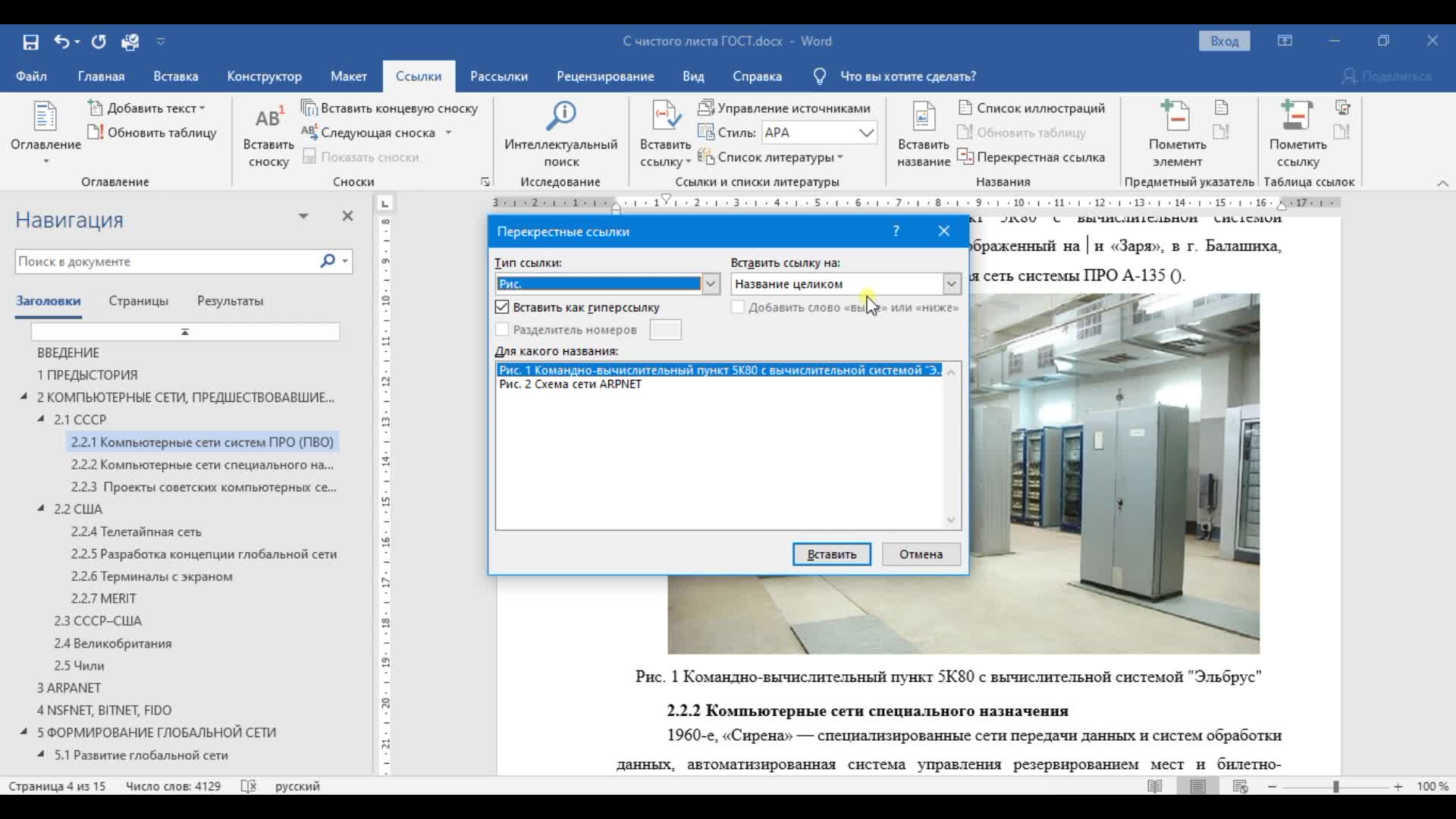Switch to the Вставка ribbon tab
The image size is (1456, 819).
coord(175,77)
